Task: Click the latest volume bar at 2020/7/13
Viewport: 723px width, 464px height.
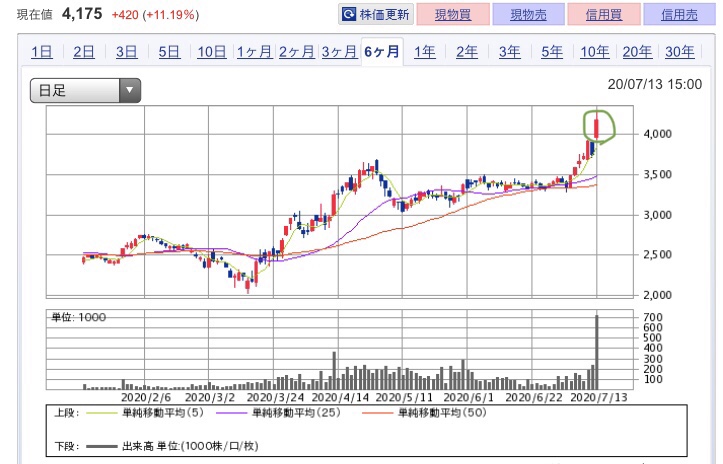Action: point(597,352)
